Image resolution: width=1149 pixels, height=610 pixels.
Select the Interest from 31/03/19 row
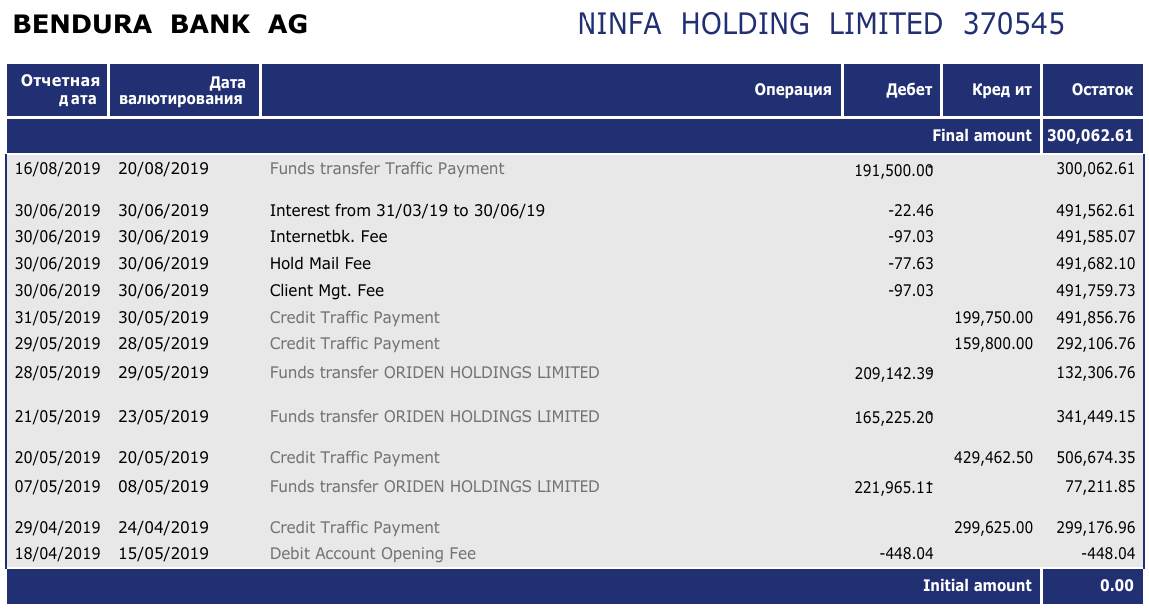(x=407, y=211)
